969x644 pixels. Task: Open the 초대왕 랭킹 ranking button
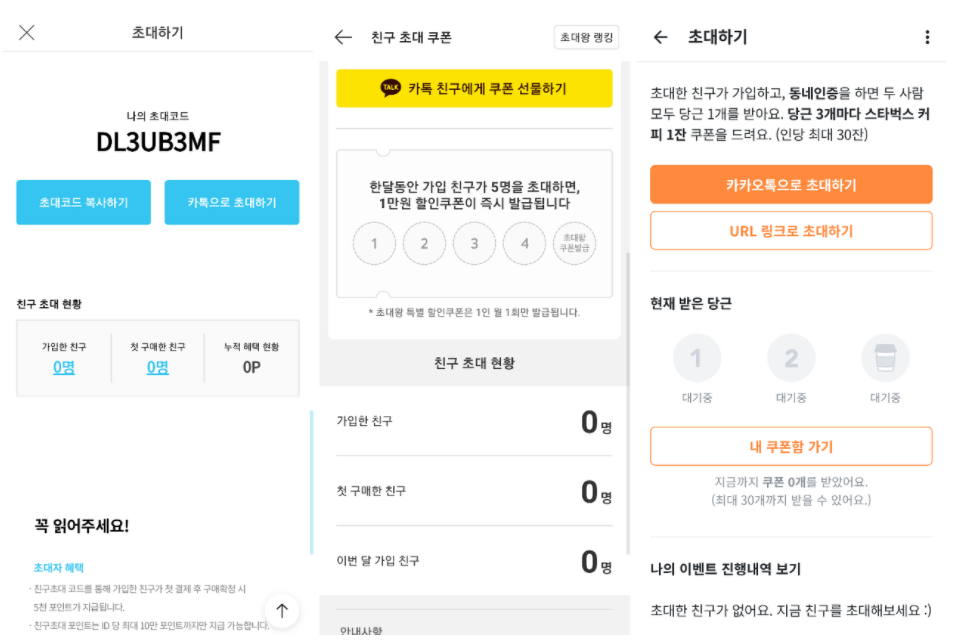coord(586,37)
